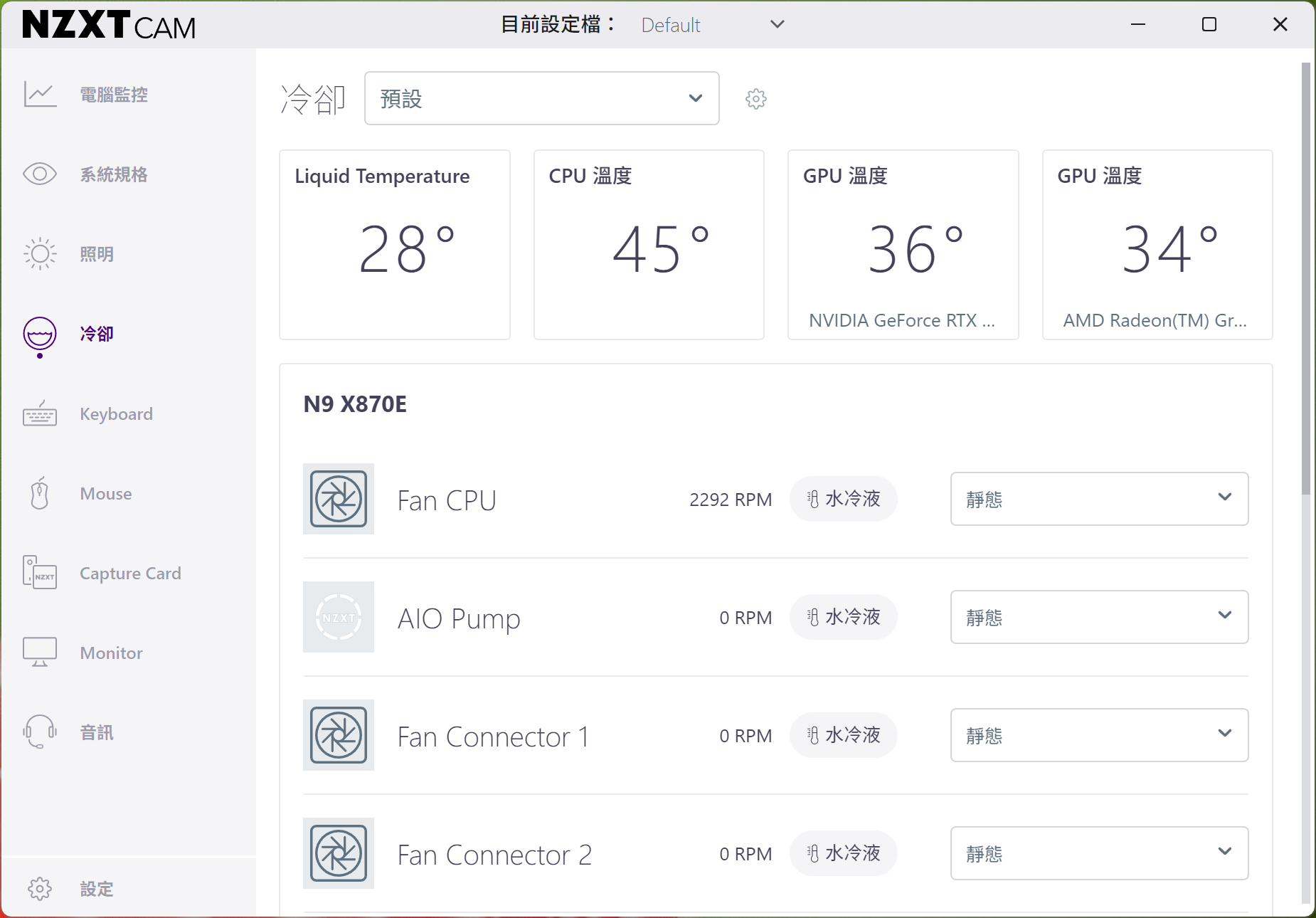The image size is (1316, 918).
Task: Click the Keyboard icon in sidebar
Action: [x=40, y=413]
